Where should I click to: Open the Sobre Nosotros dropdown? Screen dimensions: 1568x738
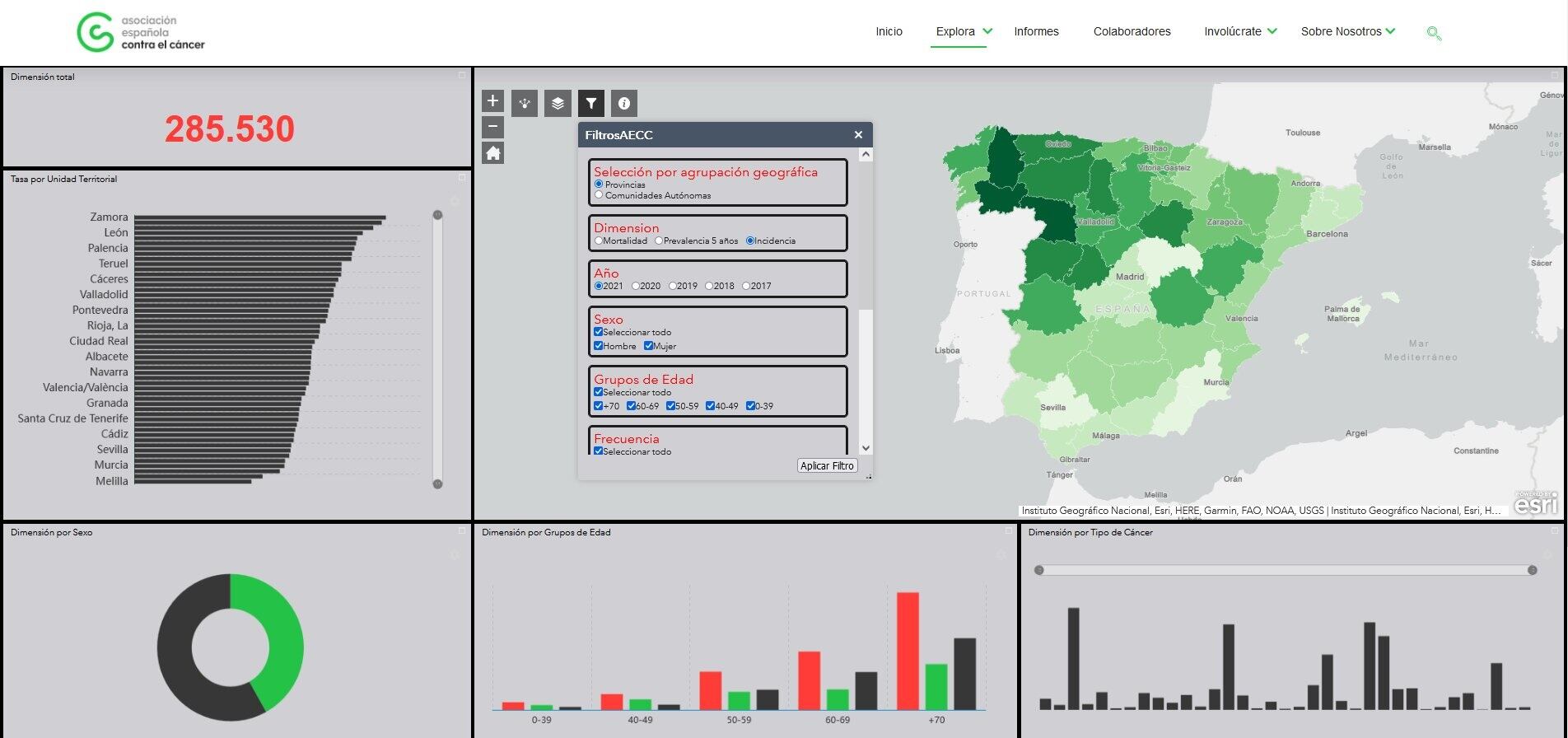[x=1348, y=31]
